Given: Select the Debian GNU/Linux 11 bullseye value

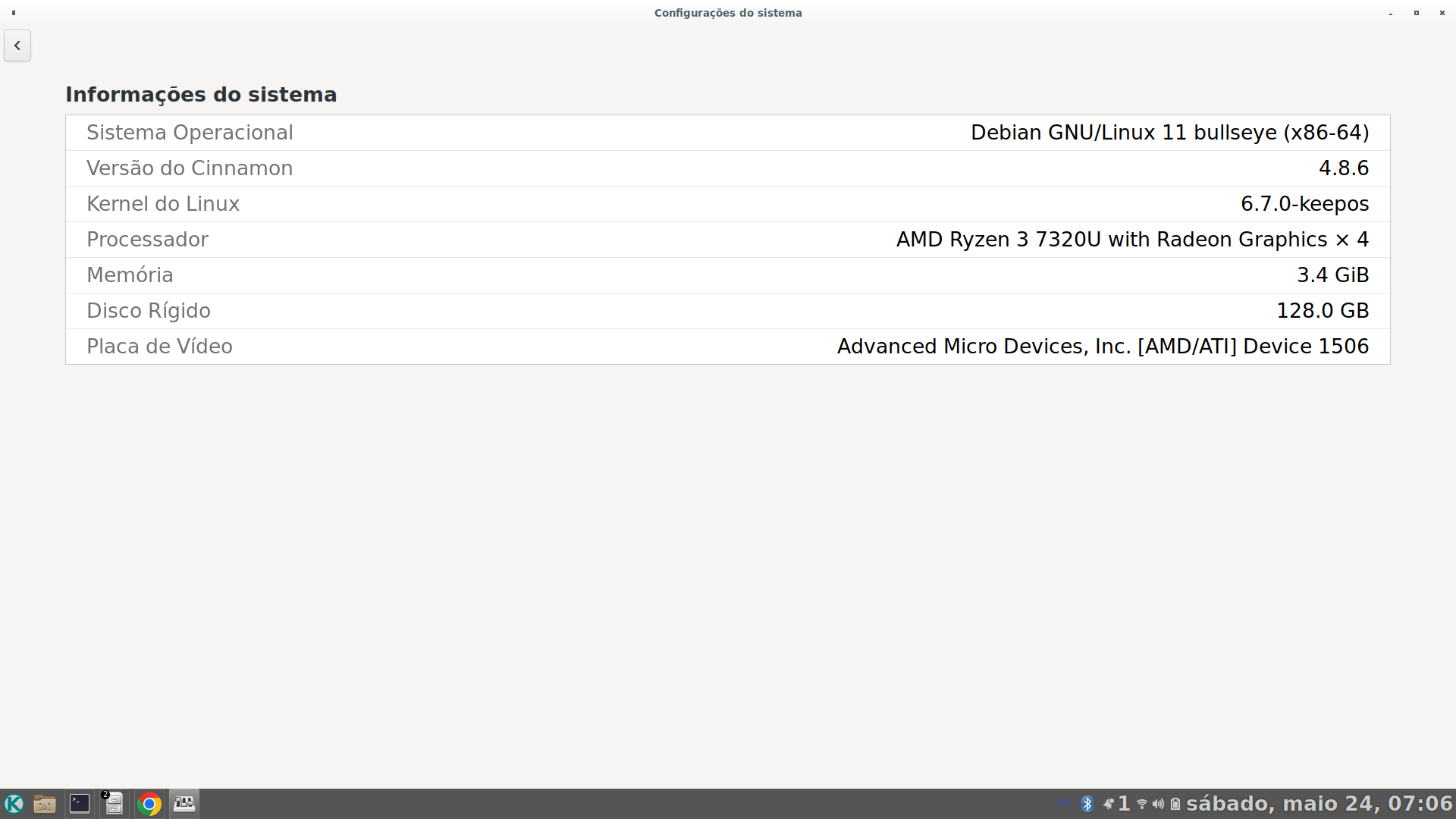Looking at the screenshot, I should click(1170, 133).
